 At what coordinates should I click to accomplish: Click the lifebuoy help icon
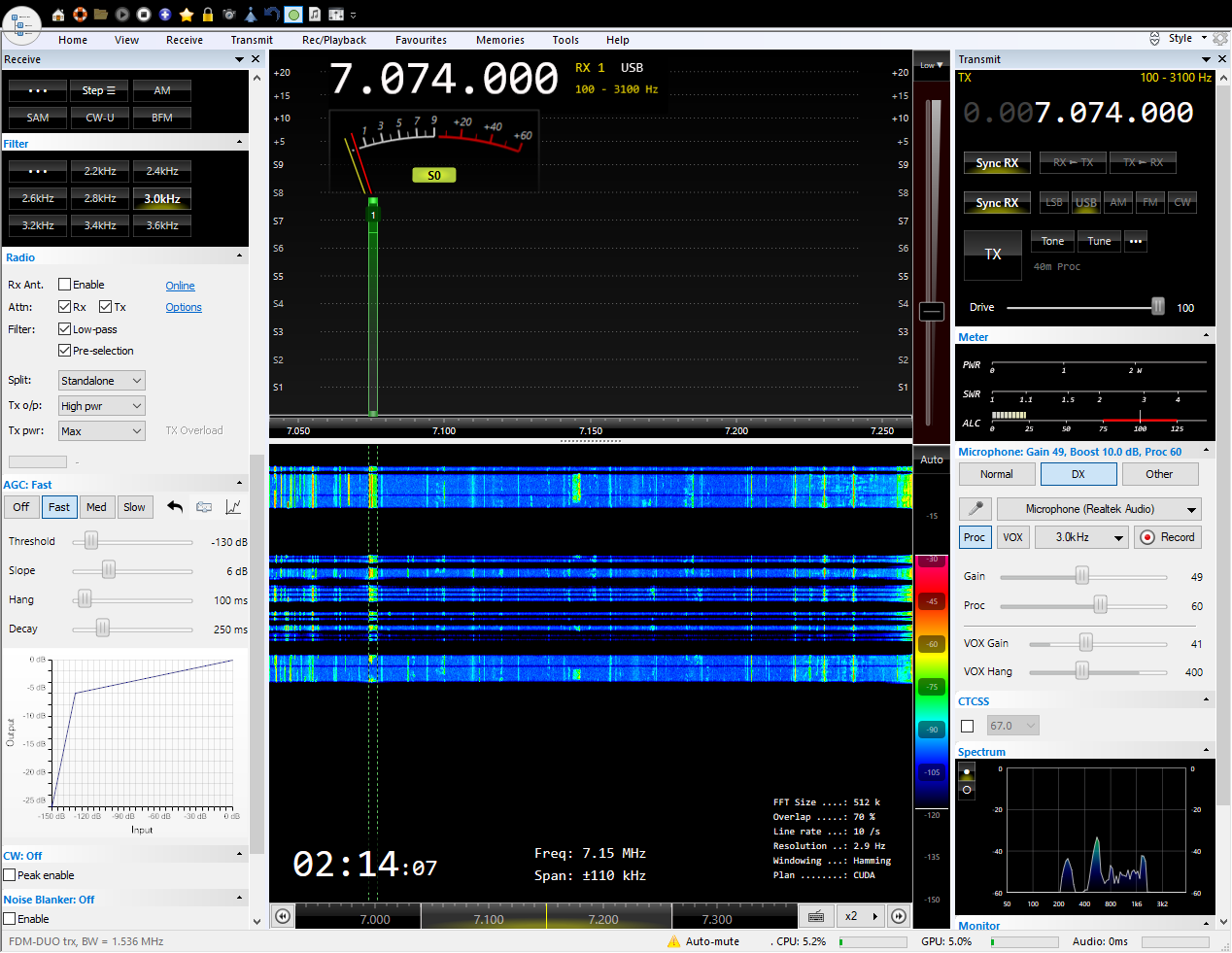tap(80, 15)
